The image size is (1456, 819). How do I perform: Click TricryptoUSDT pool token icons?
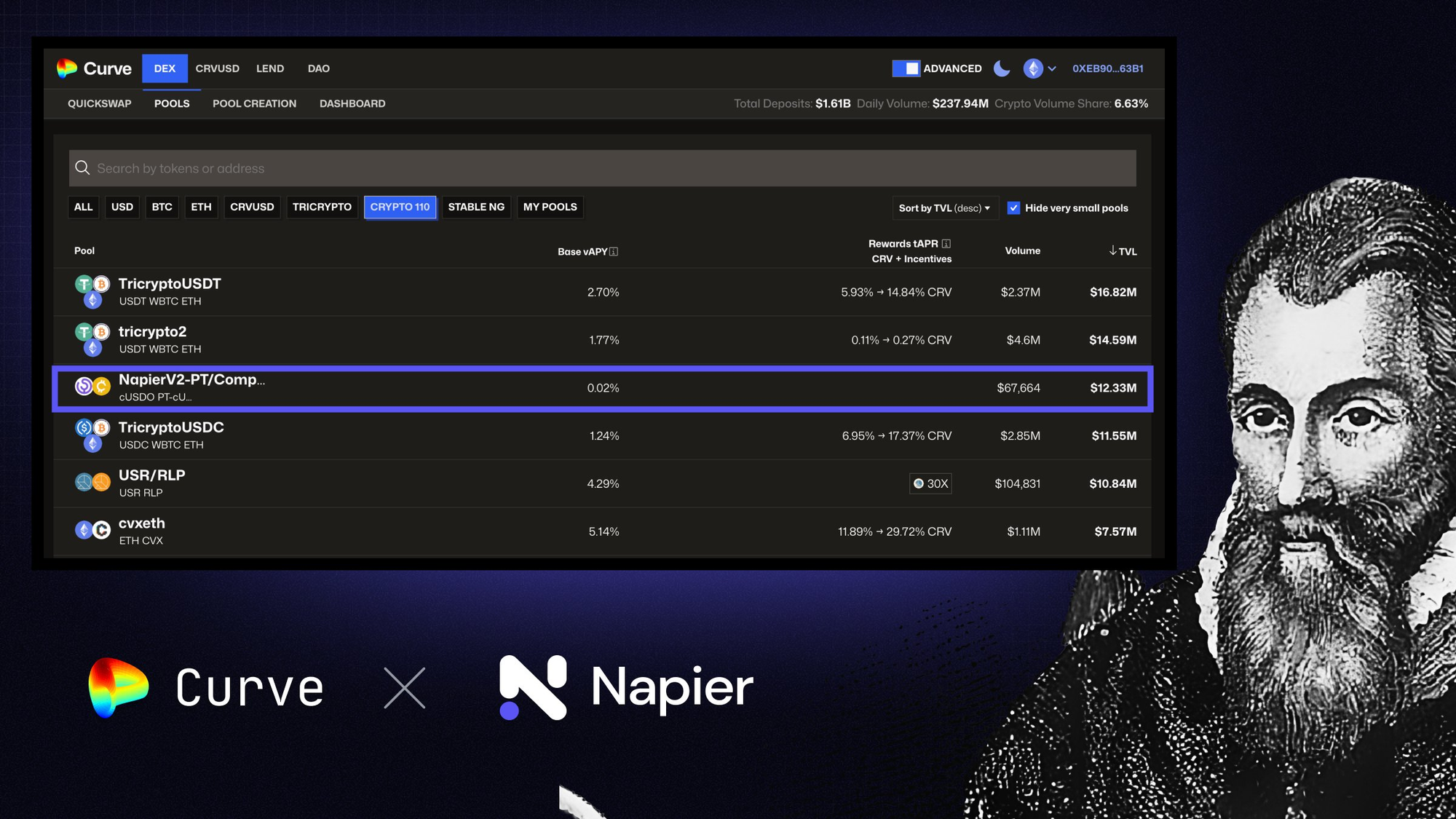(x=92, y=291)
